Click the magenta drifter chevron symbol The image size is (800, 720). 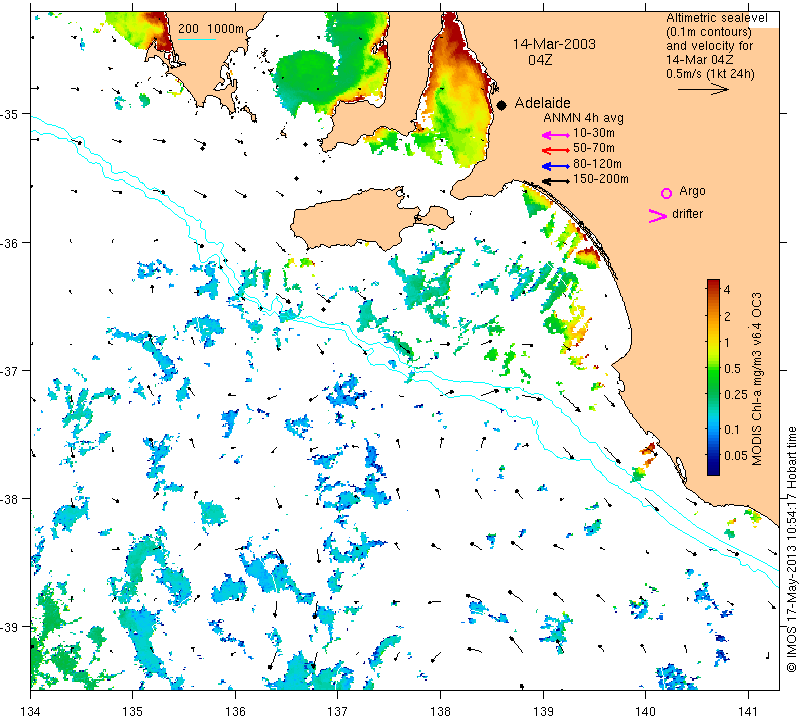coord(658,216)
